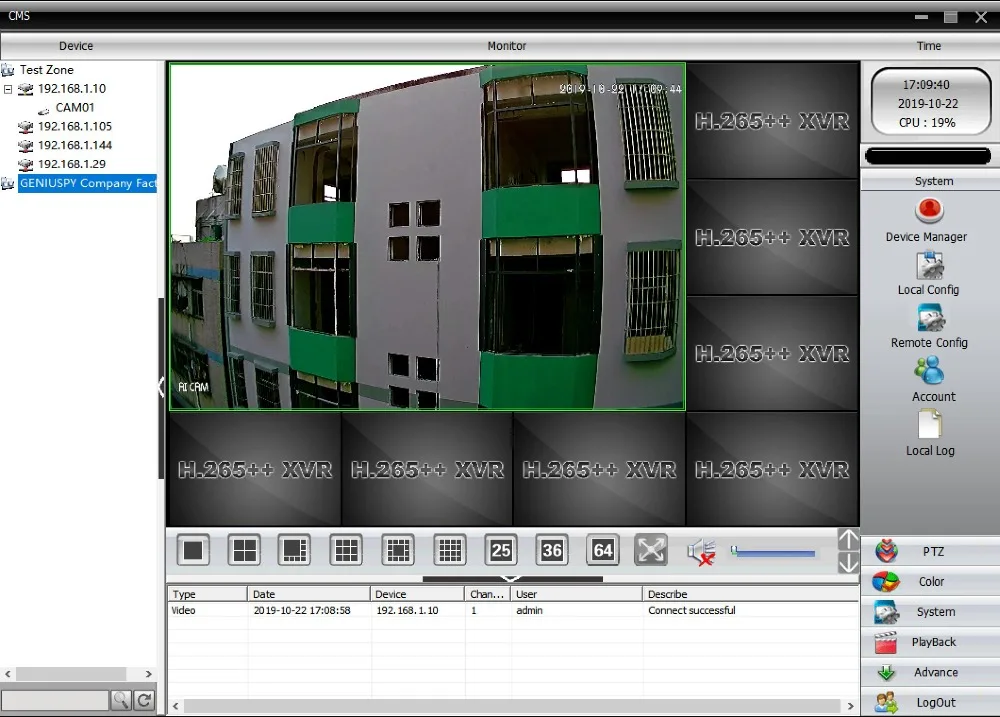Viewport: 1000px width, 717px height.
Task: Switch to 25-view layout
Action: [x=501, y=550]
